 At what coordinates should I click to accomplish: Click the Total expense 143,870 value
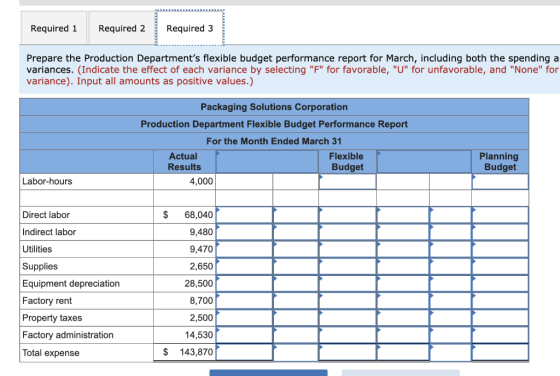pos(196,352)
